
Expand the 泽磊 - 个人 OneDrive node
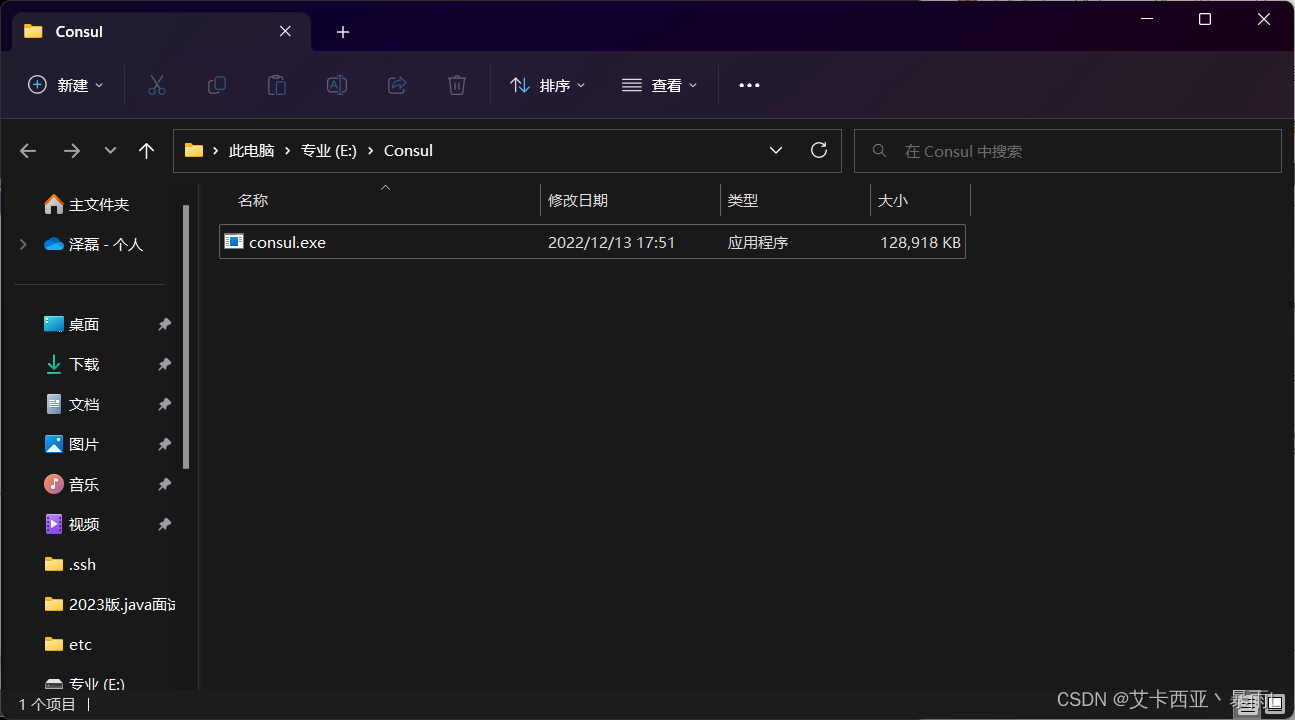[x=23, y=244]
